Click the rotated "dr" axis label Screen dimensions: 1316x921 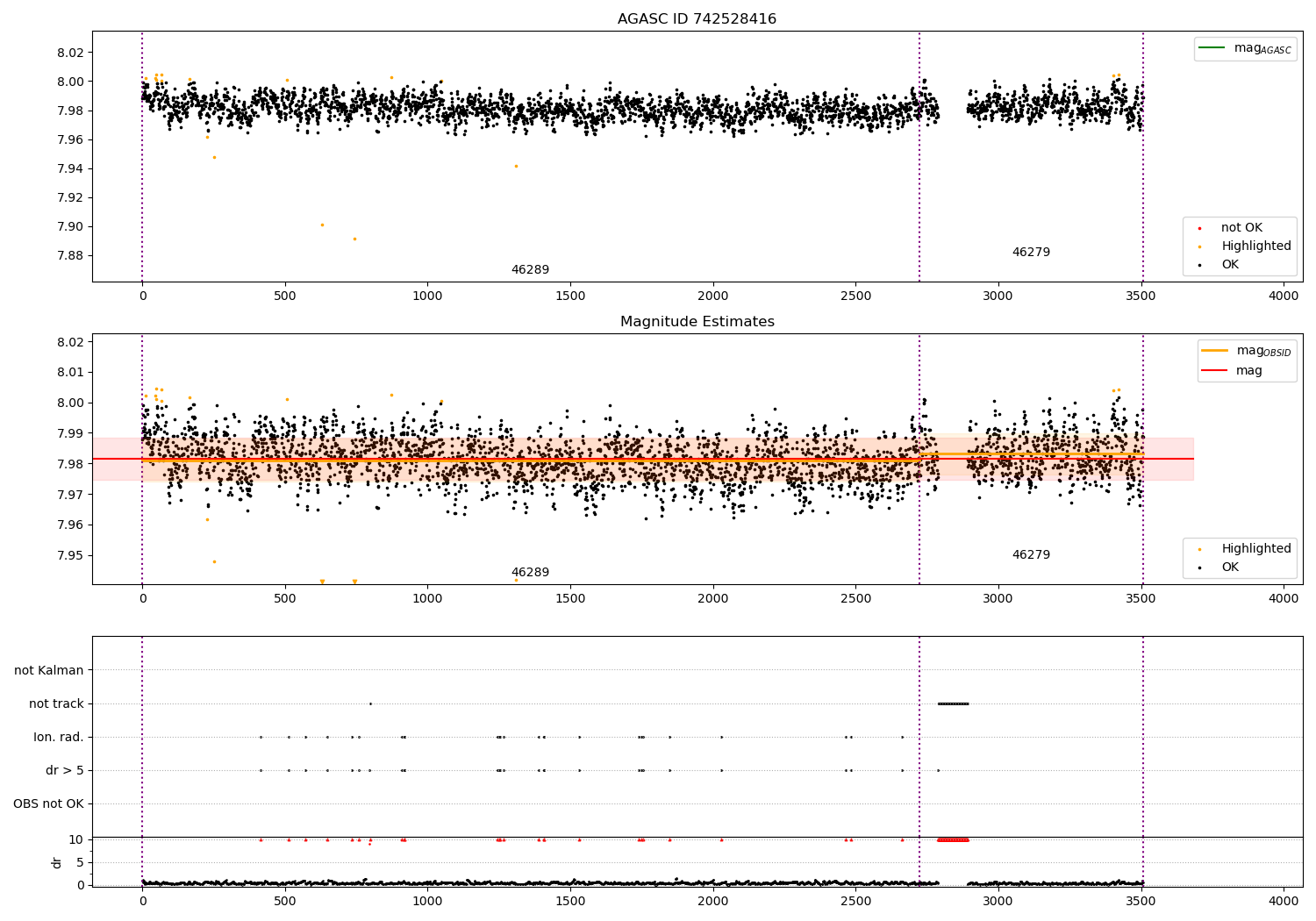57,862
